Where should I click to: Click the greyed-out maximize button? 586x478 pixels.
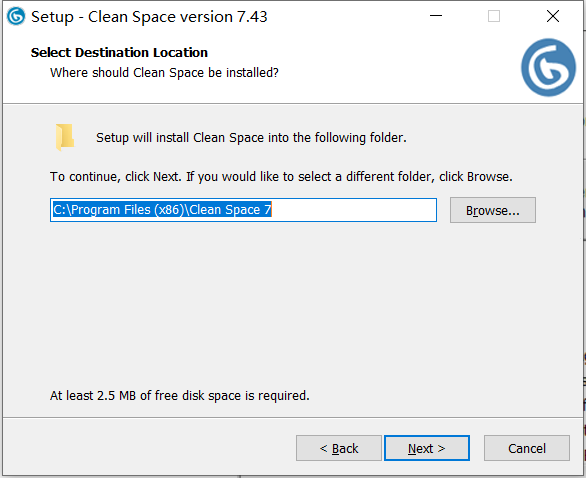494,16
